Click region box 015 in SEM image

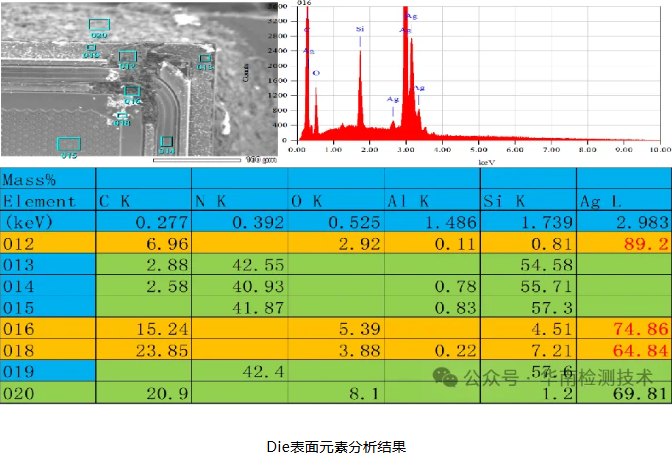(69, 144)
